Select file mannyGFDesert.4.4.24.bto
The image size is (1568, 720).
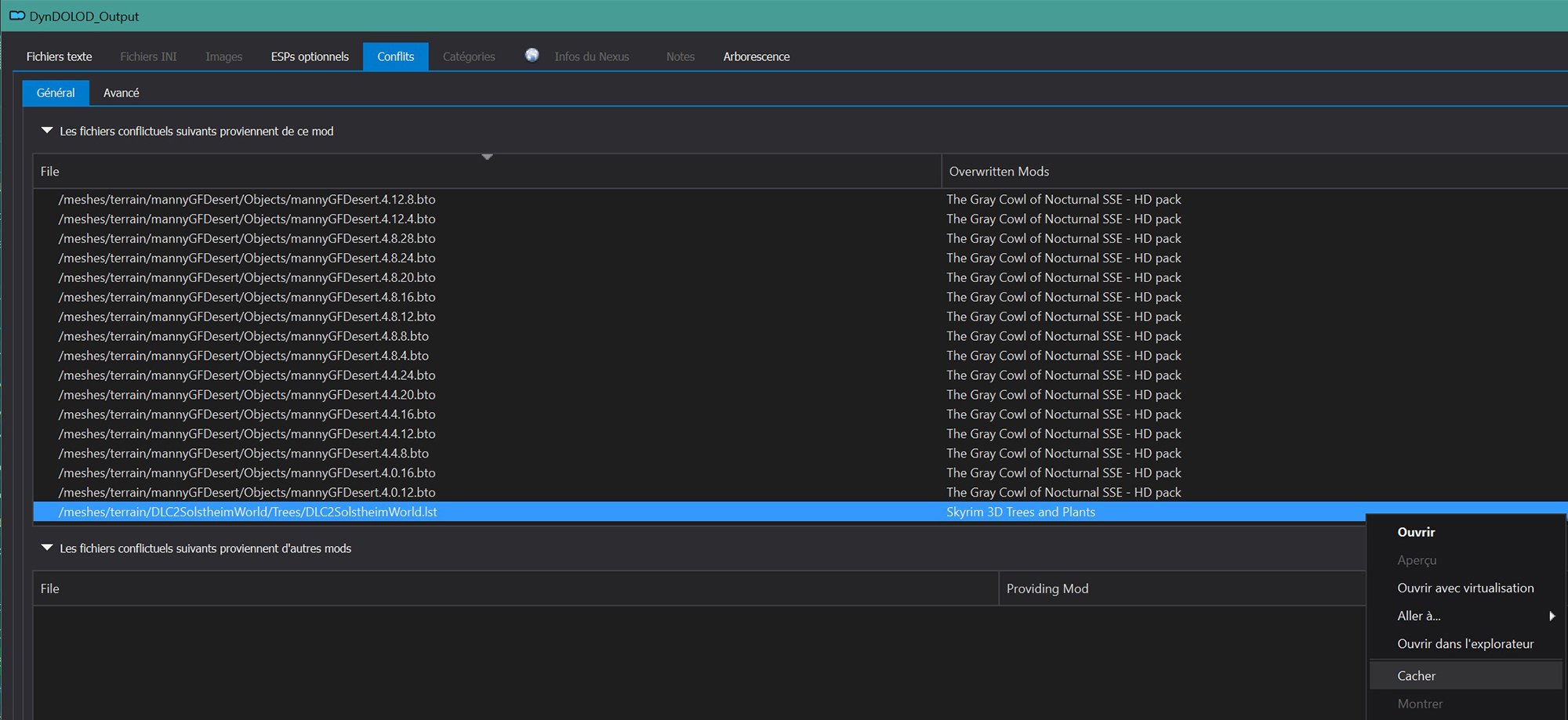pyautogui.click(x=247, y=375)
